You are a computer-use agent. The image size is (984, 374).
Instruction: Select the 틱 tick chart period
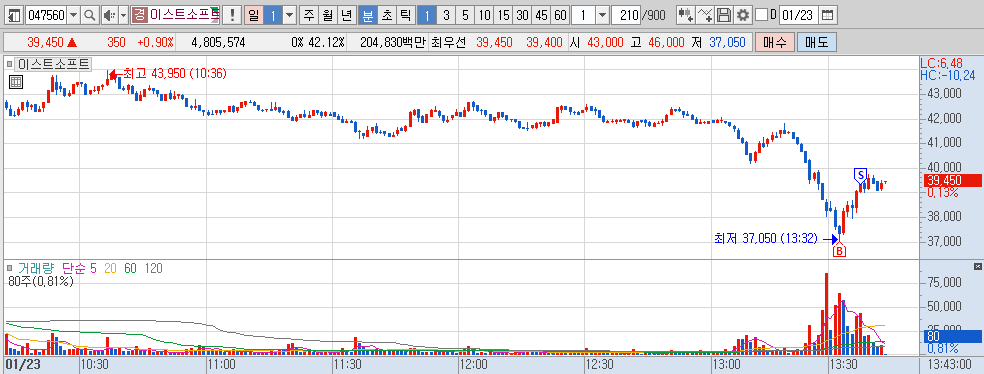click(x=405, y=14)
